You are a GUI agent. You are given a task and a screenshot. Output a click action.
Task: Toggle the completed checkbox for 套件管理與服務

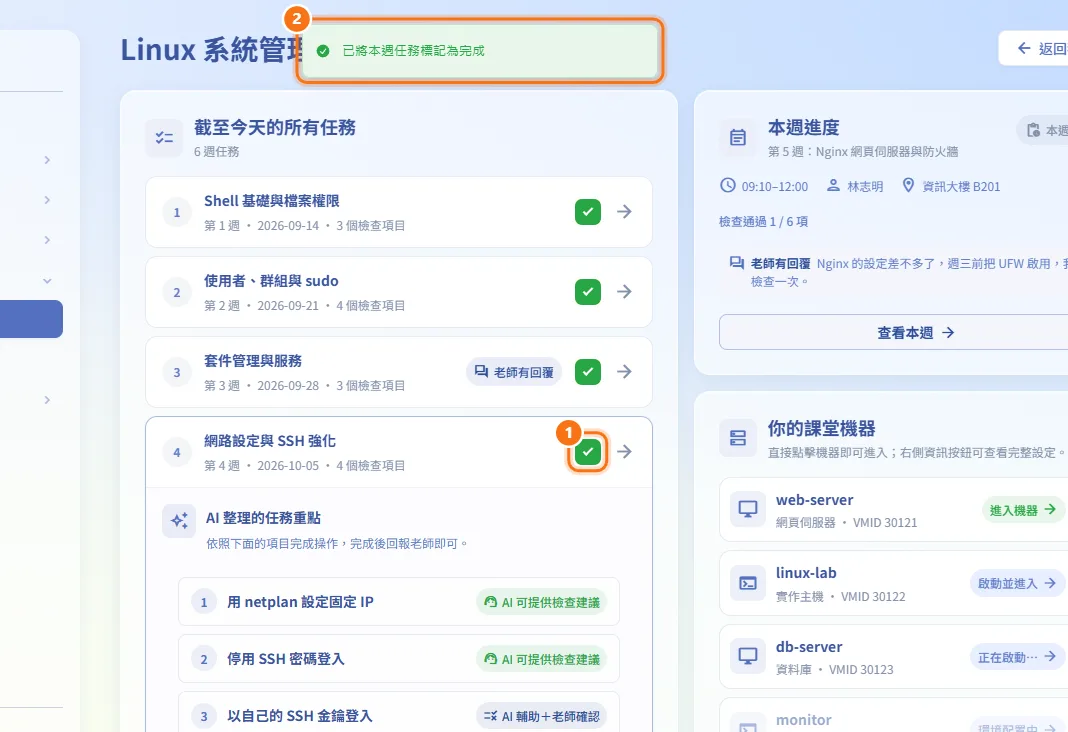click(x=588, y=372)
